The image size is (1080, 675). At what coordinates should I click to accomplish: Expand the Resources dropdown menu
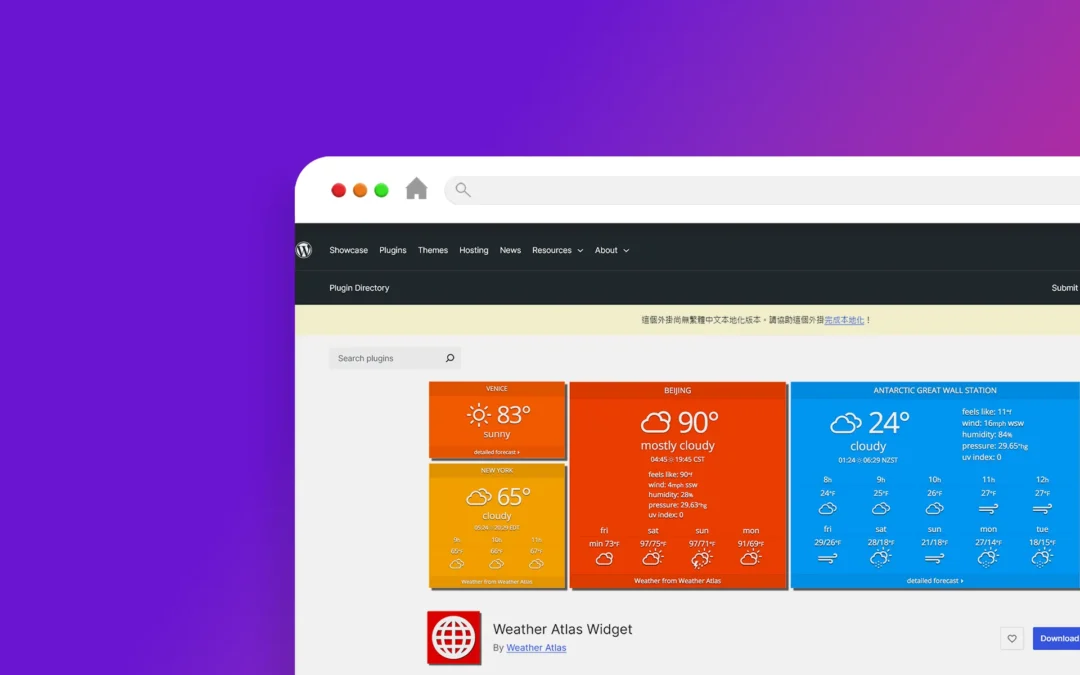click(x=557, y=250)
